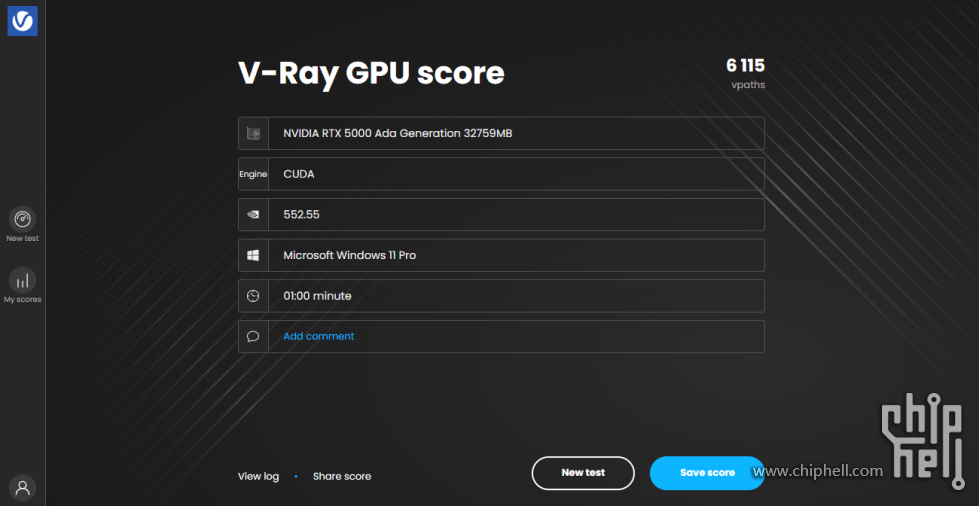Click the vpaths unit label
Image resolution: width=979 pixels, height=506 pixels.
tap(748, 85)
